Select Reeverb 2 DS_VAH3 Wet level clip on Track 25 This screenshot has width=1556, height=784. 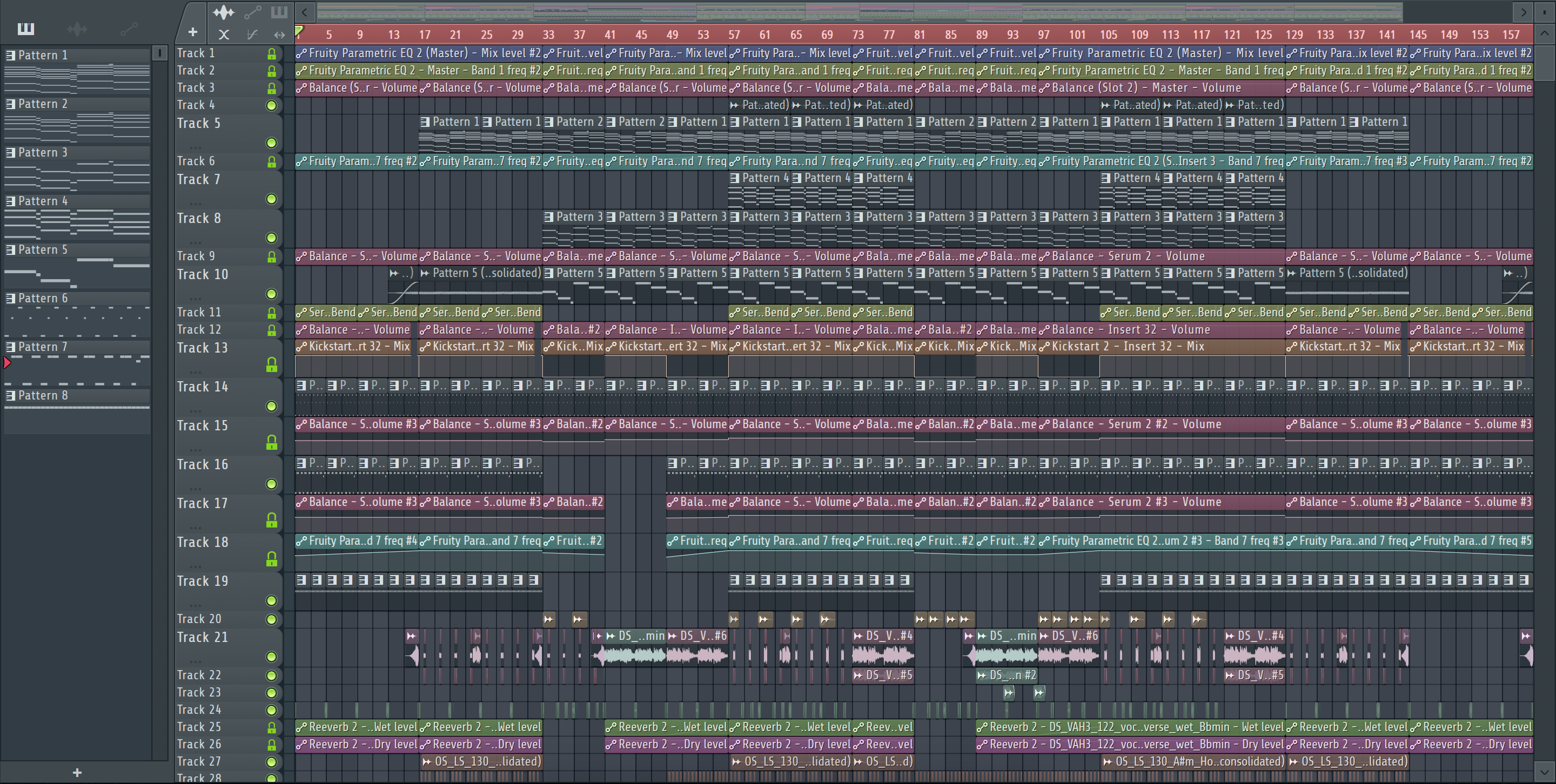(1131, 727)
